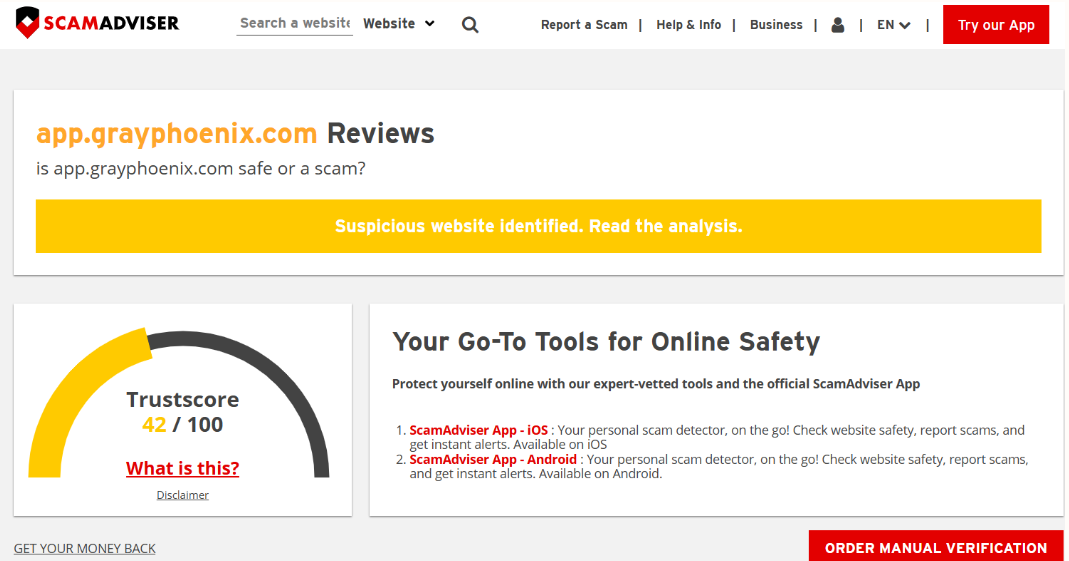Image resolution: width=1069 pixels, height=561 pixels.
Task: Follow the ScamAdviser App - iOS link
Action: [478, 430]
